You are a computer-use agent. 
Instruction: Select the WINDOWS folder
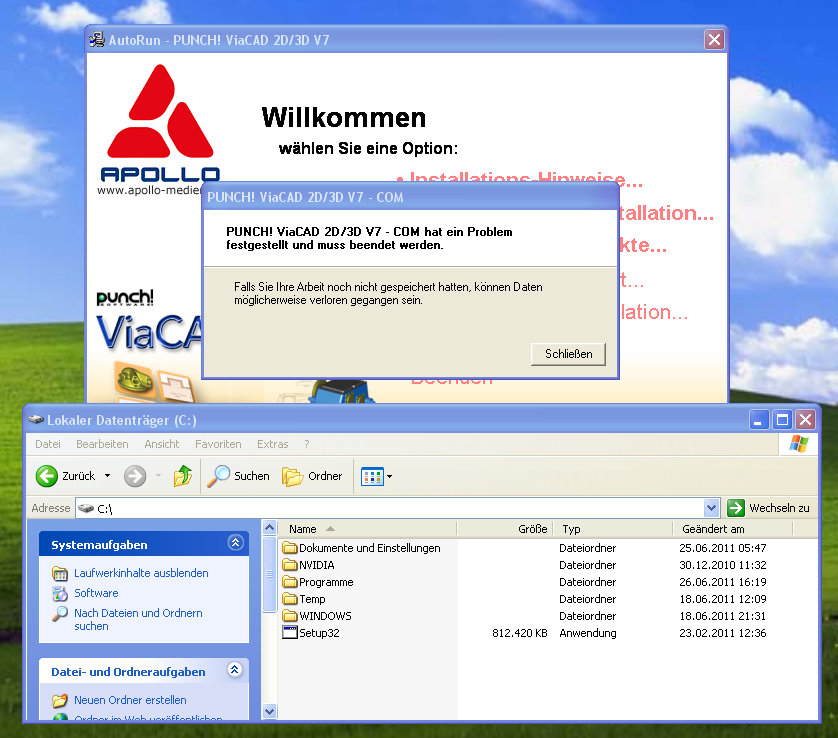coord(325,616)
